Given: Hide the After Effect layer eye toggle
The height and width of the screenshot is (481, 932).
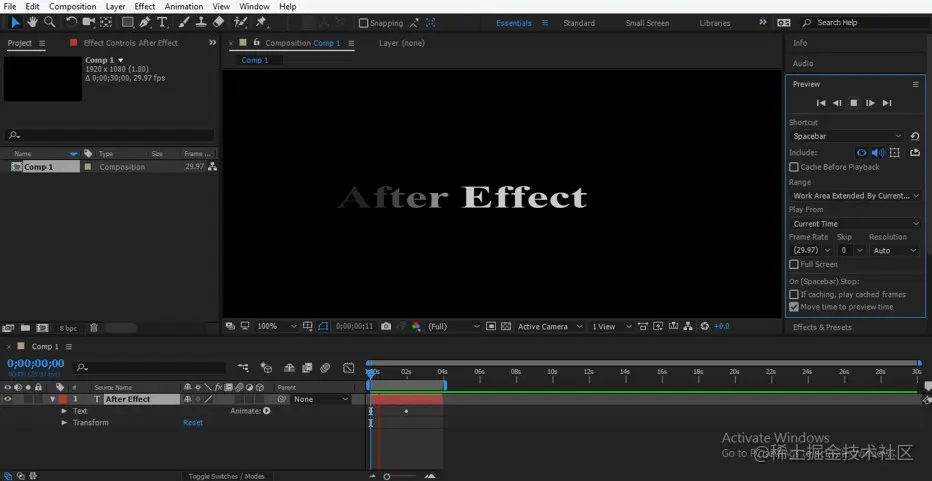Looking at the screenshot, I should pos(8,400).
